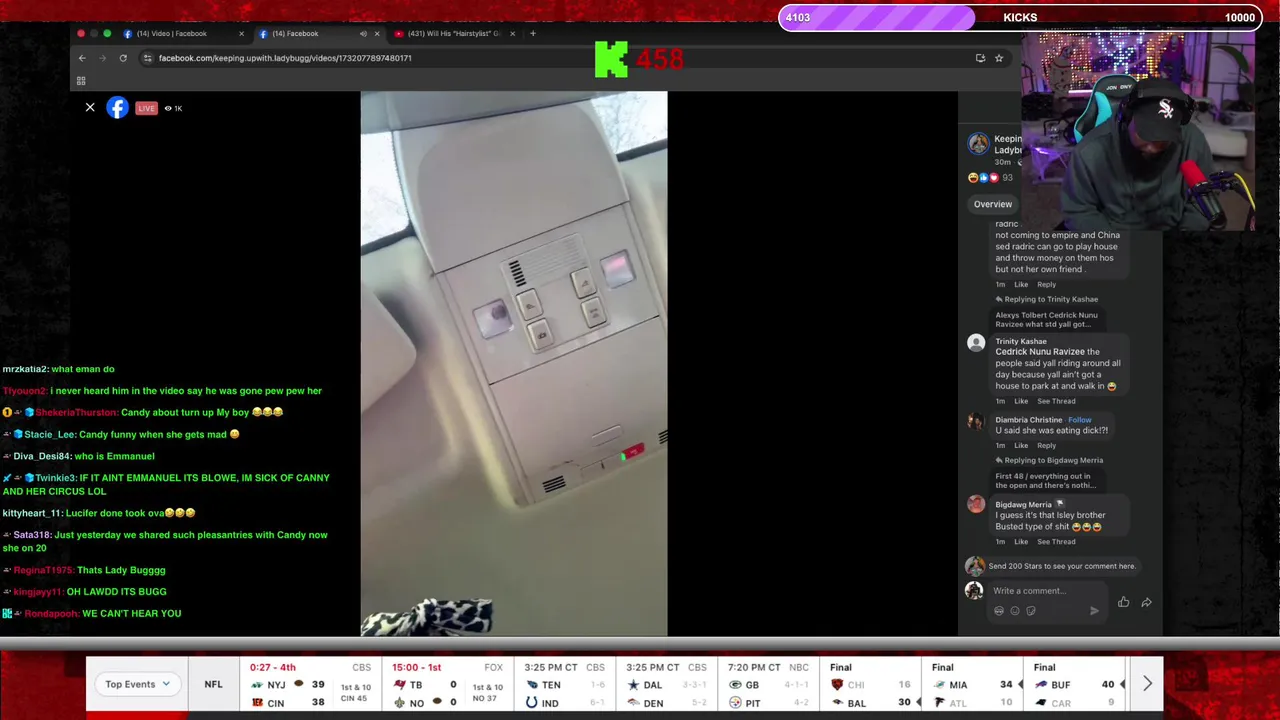Exit the video viewer with the X
The image size is (1280, 720).
click(90, 107)
